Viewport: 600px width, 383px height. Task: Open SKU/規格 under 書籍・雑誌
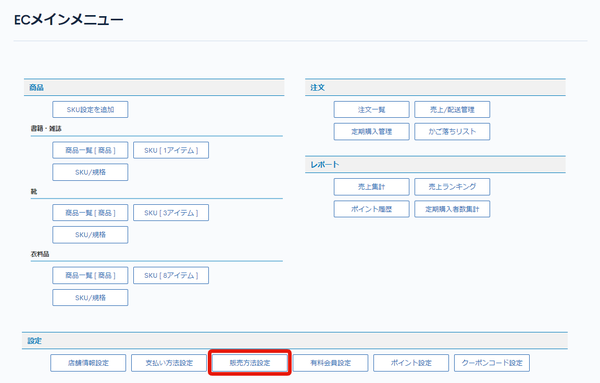tap(90, 172)
